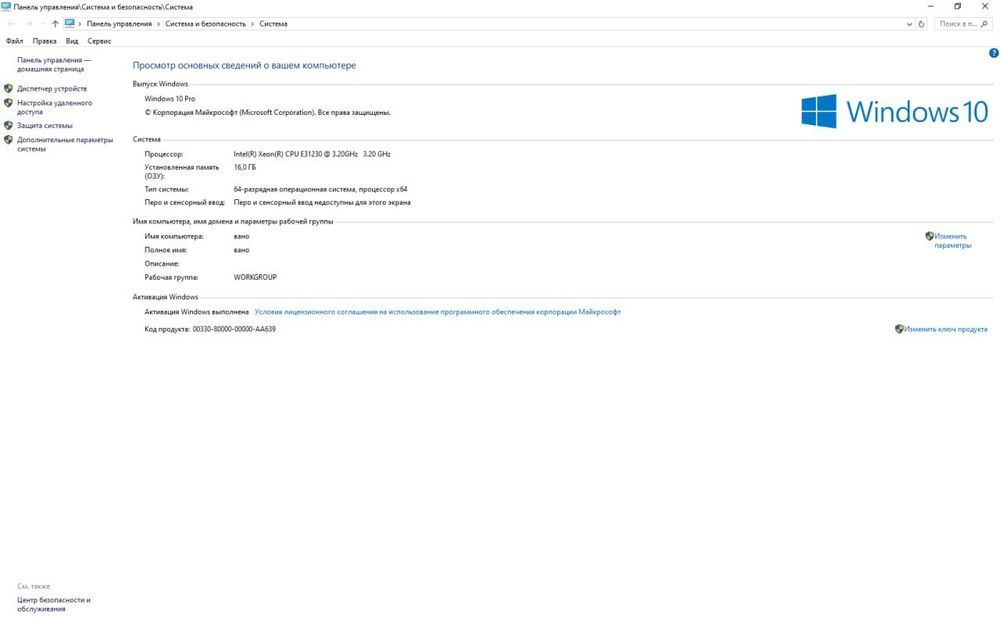
Task: Click the Просмотр основных сведений heading
Action: [x=244, y=65]
